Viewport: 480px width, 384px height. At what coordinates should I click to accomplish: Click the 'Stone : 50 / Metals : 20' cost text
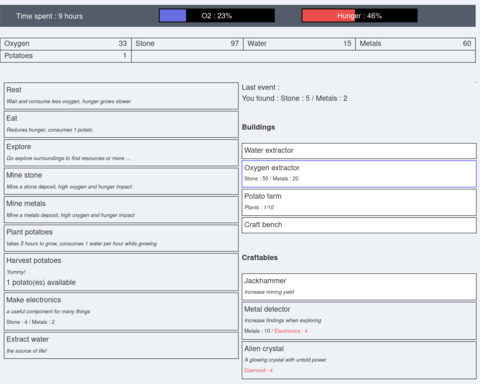click(x=271, y=179)
